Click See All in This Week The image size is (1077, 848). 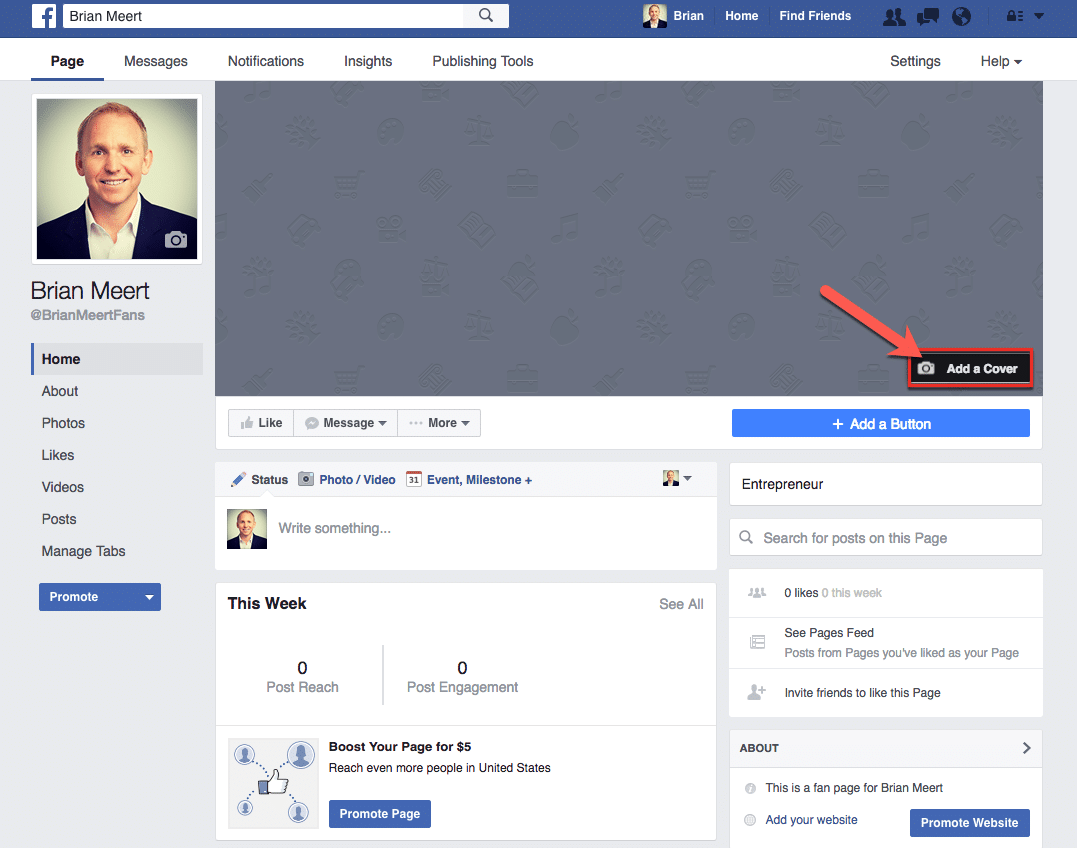681,604
